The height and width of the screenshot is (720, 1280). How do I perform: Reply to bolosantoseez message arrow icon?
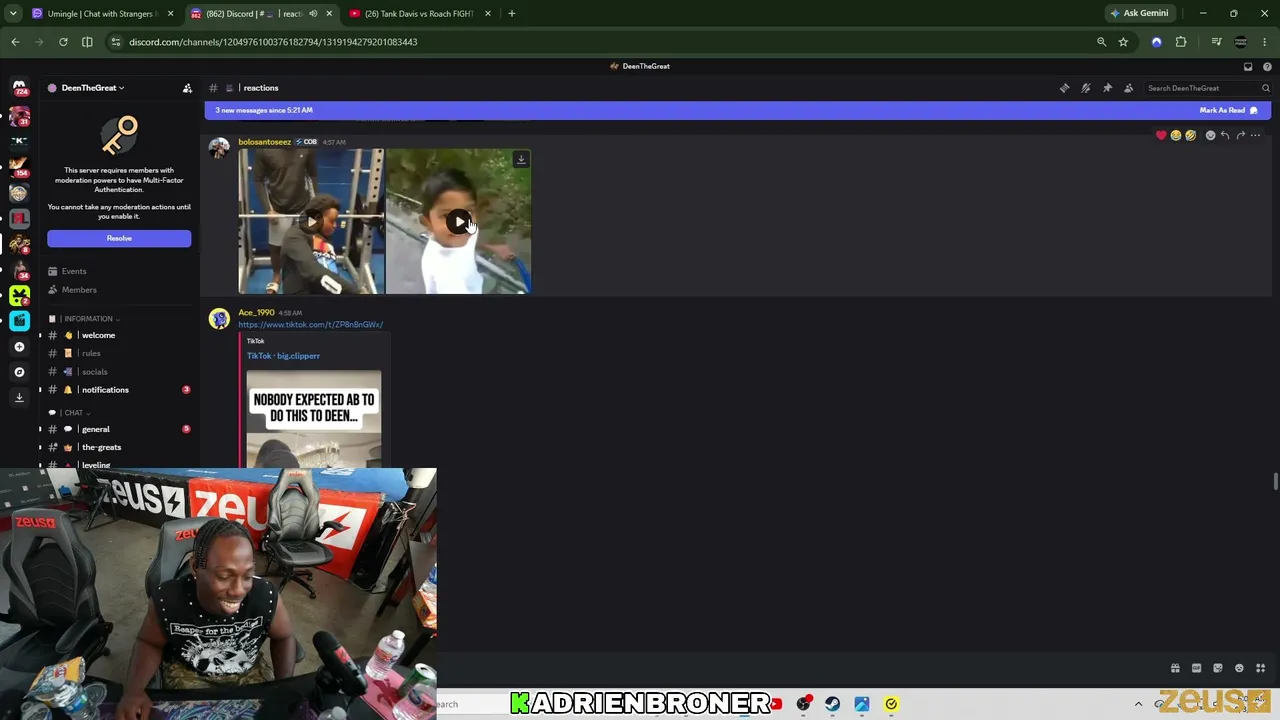[1225, 135]
